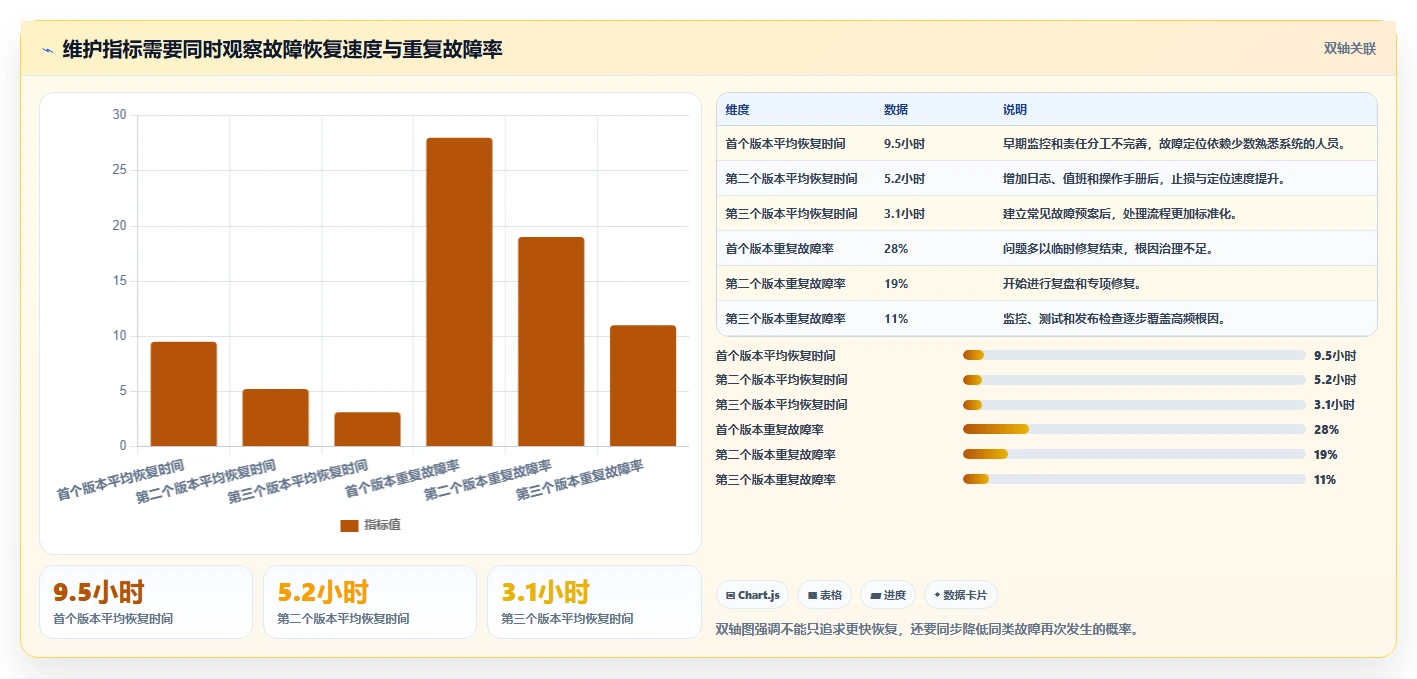The width and height of the screenshot is (1417, 679).
Task: Select the 数据卡片 tag chip
Action: click(961, 595)
